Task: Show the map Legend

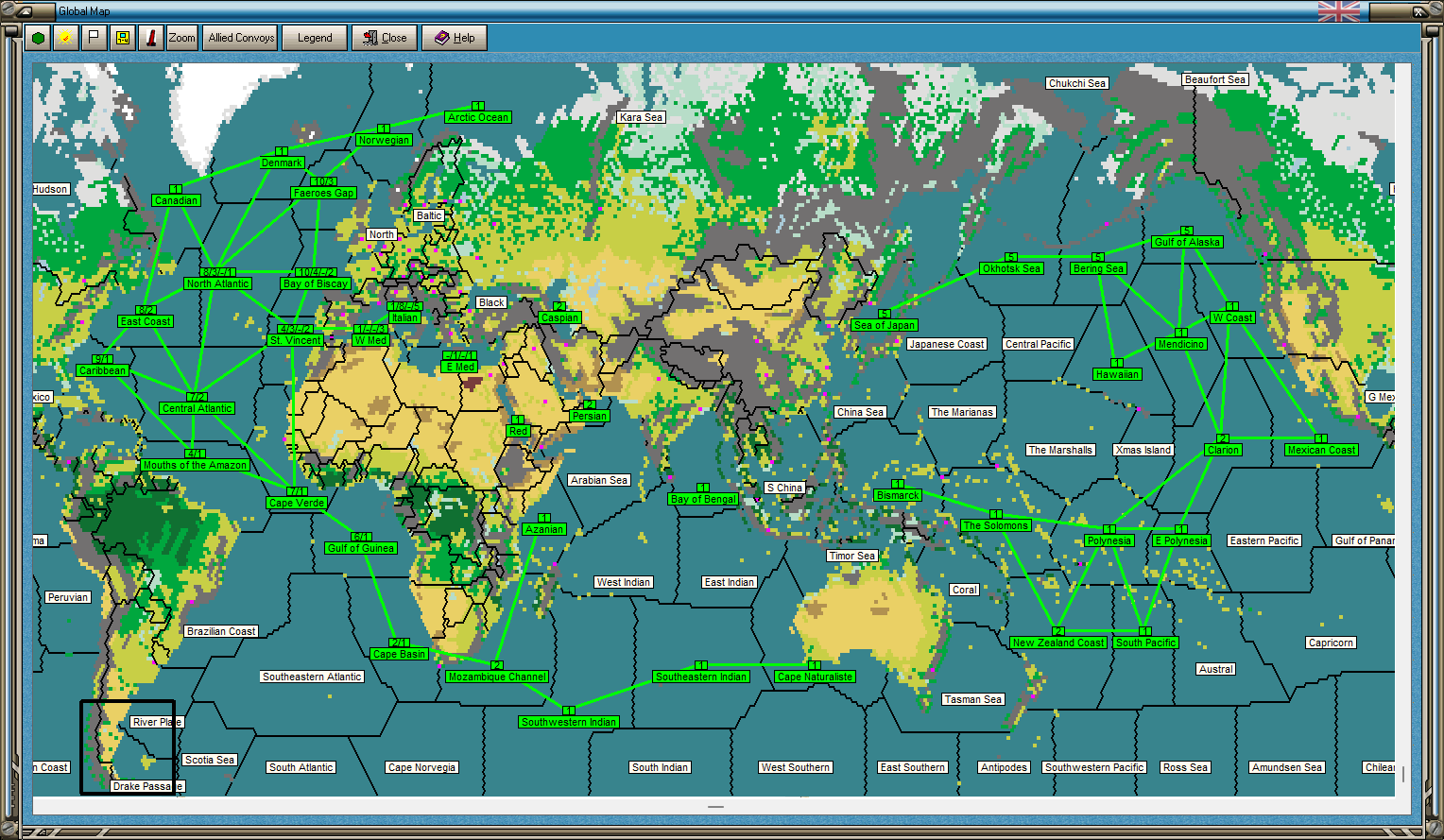Action: click(x=315, y=38)
